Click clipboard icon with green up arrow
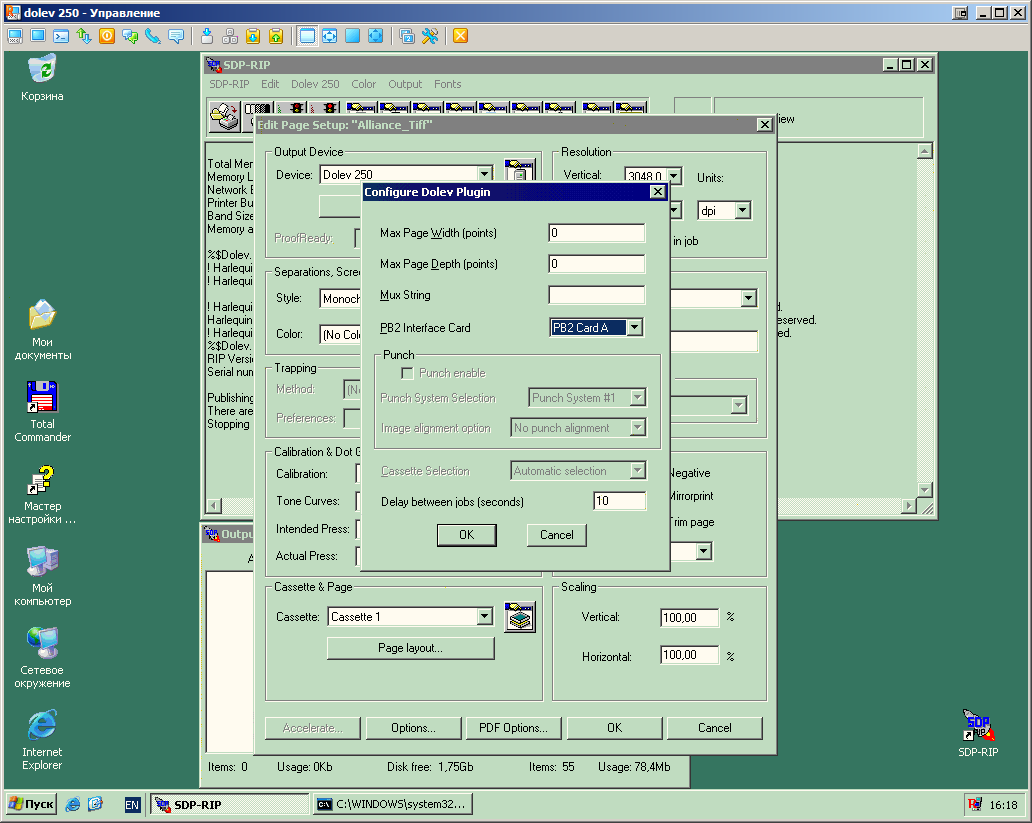Screen dimensions: 1032x823 (x=276, y=36)
